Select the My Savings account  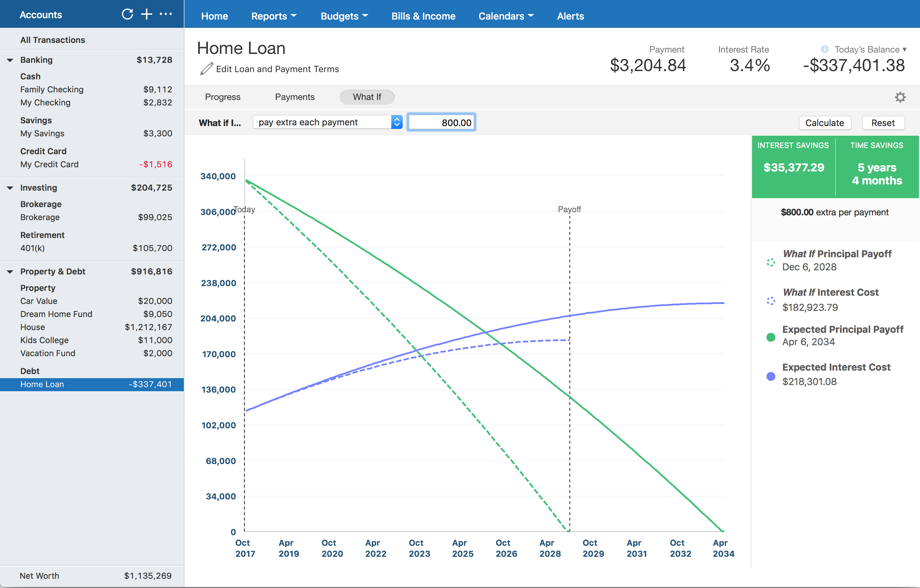(x=92, y=133)
